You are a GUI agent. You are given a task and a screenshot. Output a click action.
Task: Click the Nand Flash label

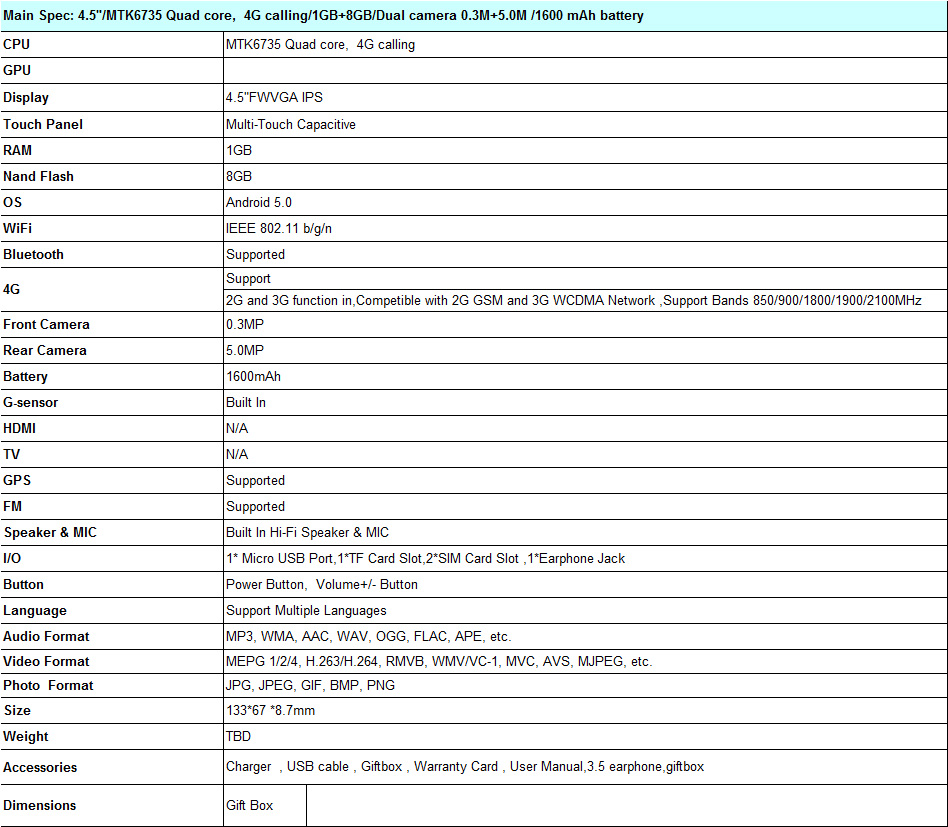(112, 177)
